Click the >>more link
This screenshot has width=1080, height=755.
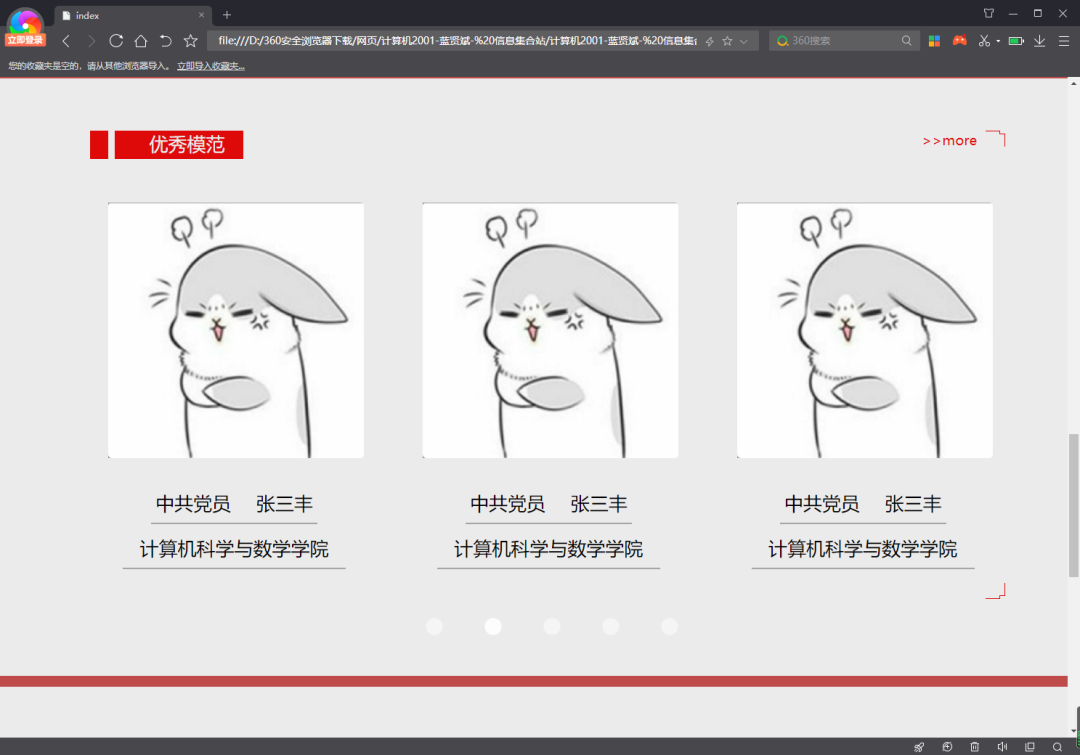[x=950, y=141]
